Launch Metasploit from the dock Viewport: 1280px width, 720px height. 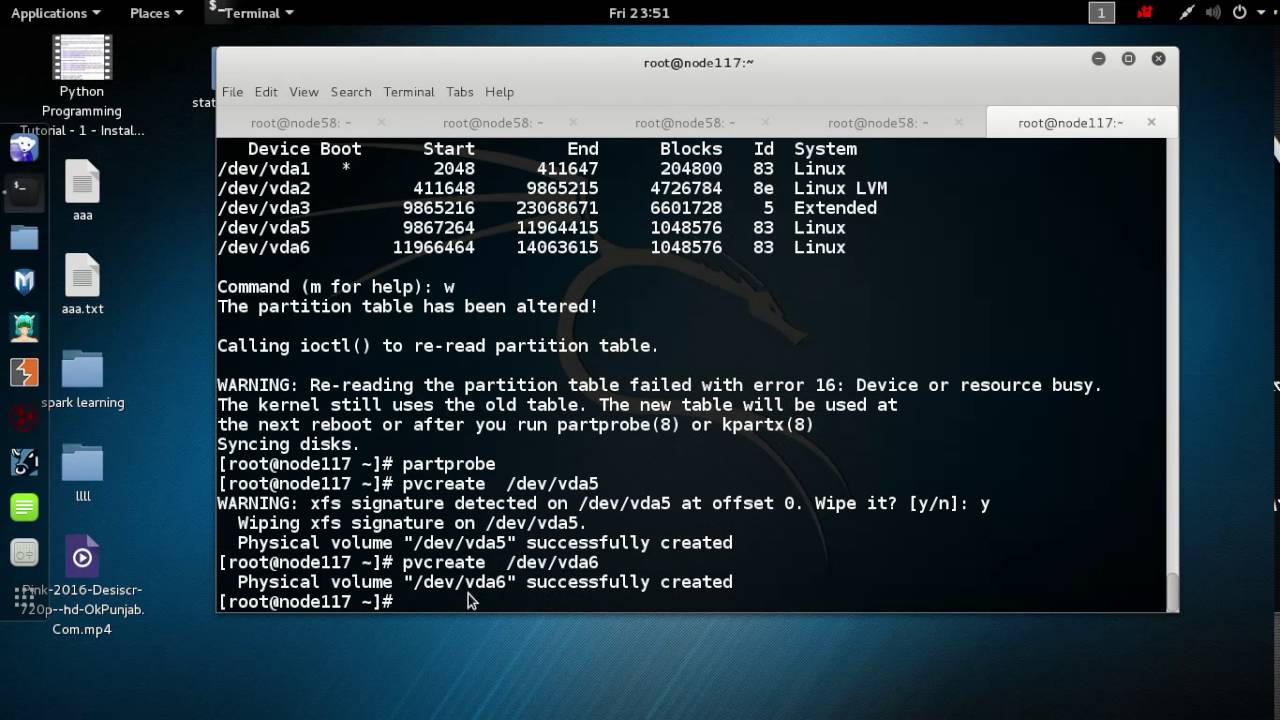(24, 282)
